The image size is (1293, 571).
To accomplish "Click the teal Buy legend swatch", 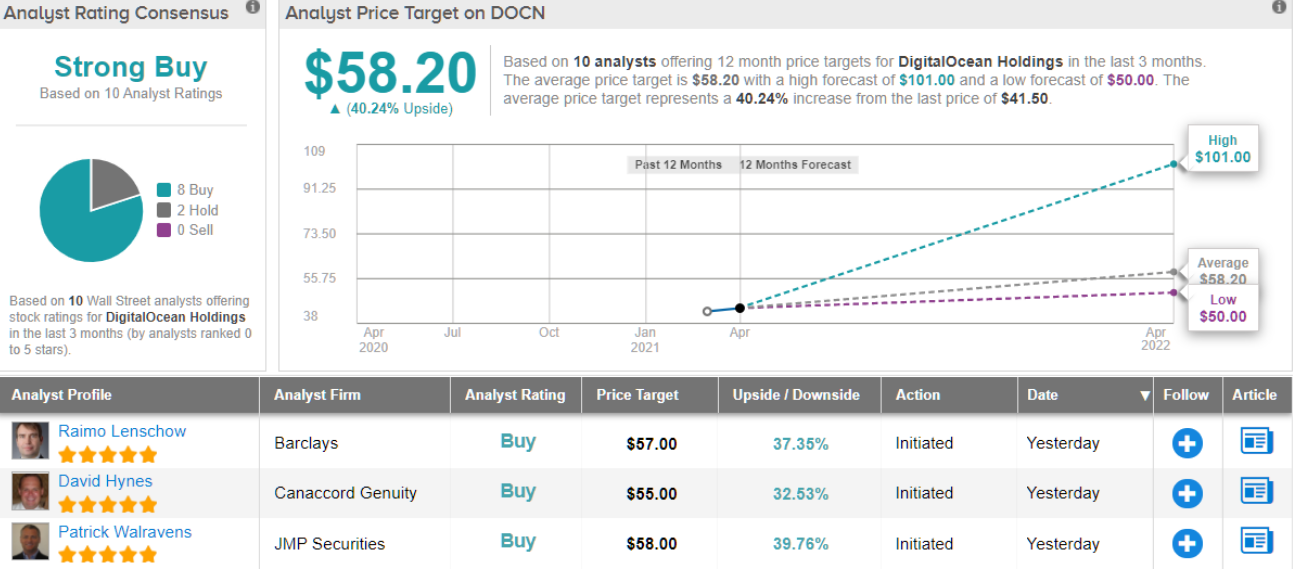I will 164,190.
